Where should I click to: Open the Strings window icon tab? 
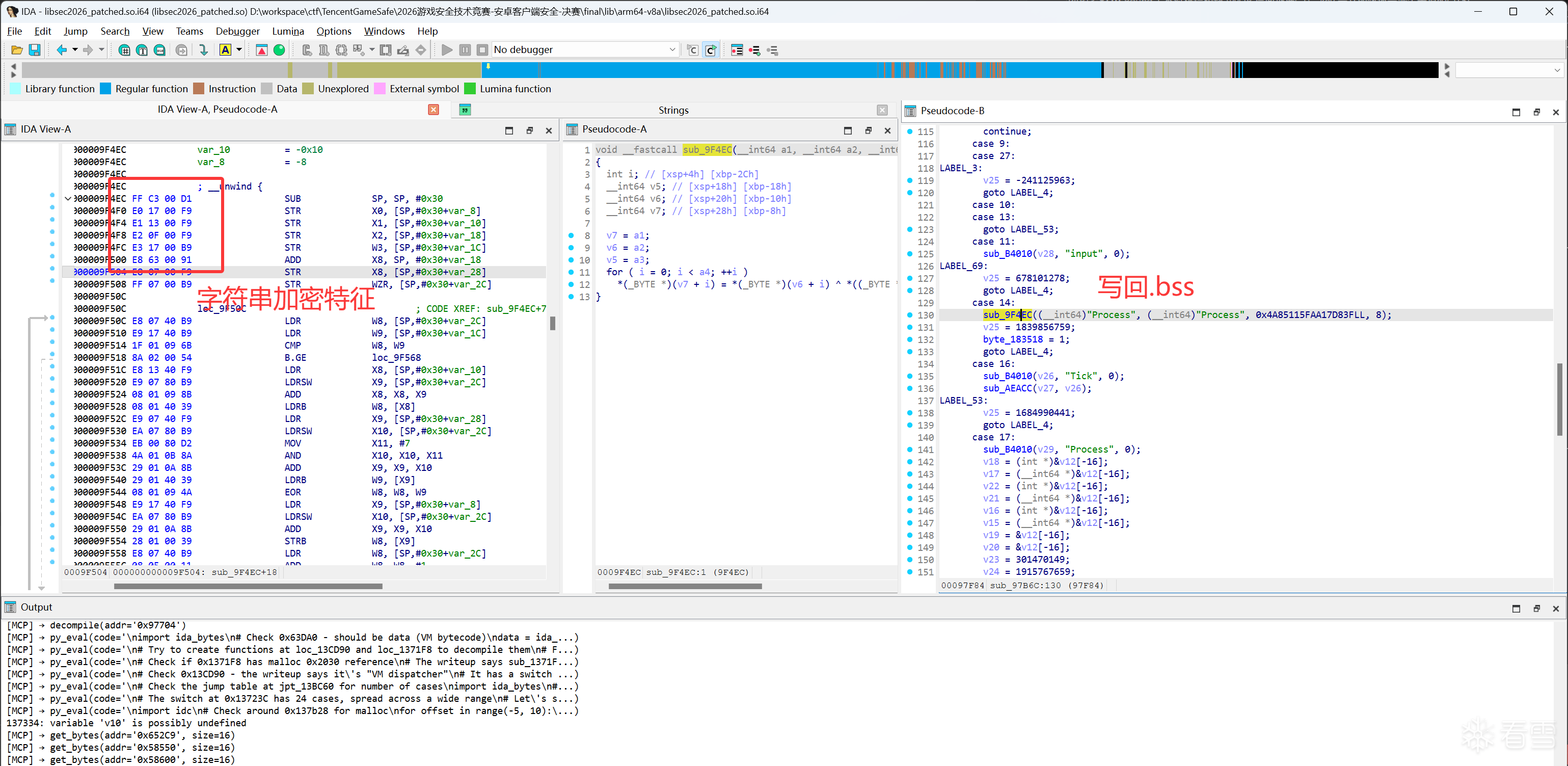pyautogui.click(x=465, y=110)
